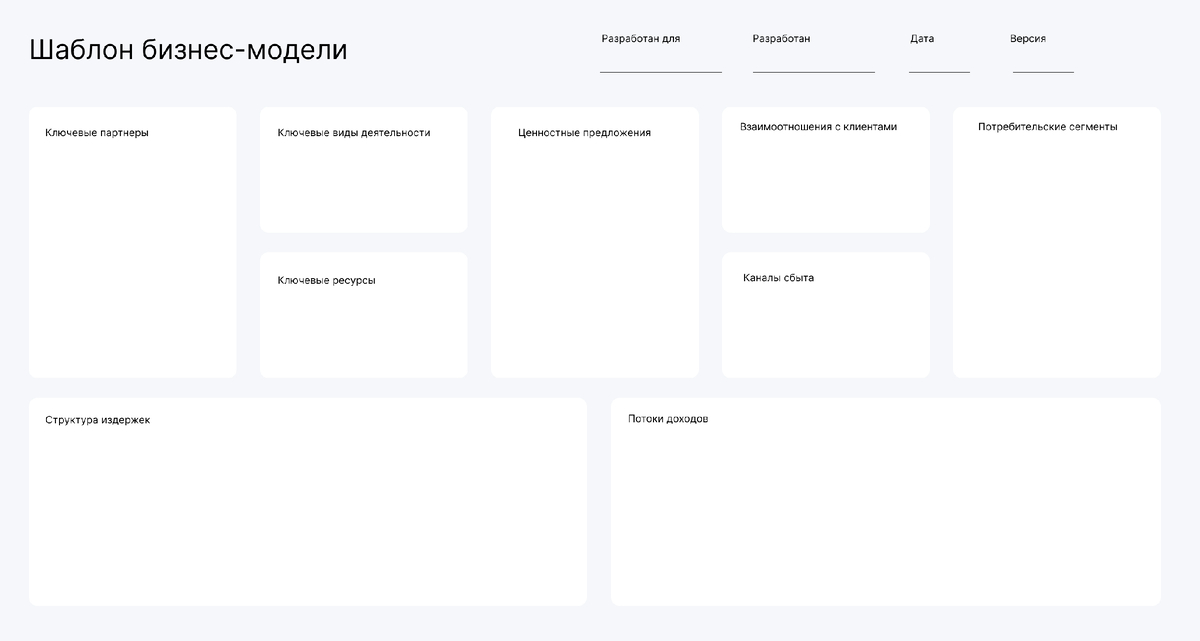Click the 'Взаимоотношения с клиентами' card
Image resolution: width=1200 pixels, height=641 pixels.
(826, 170)
